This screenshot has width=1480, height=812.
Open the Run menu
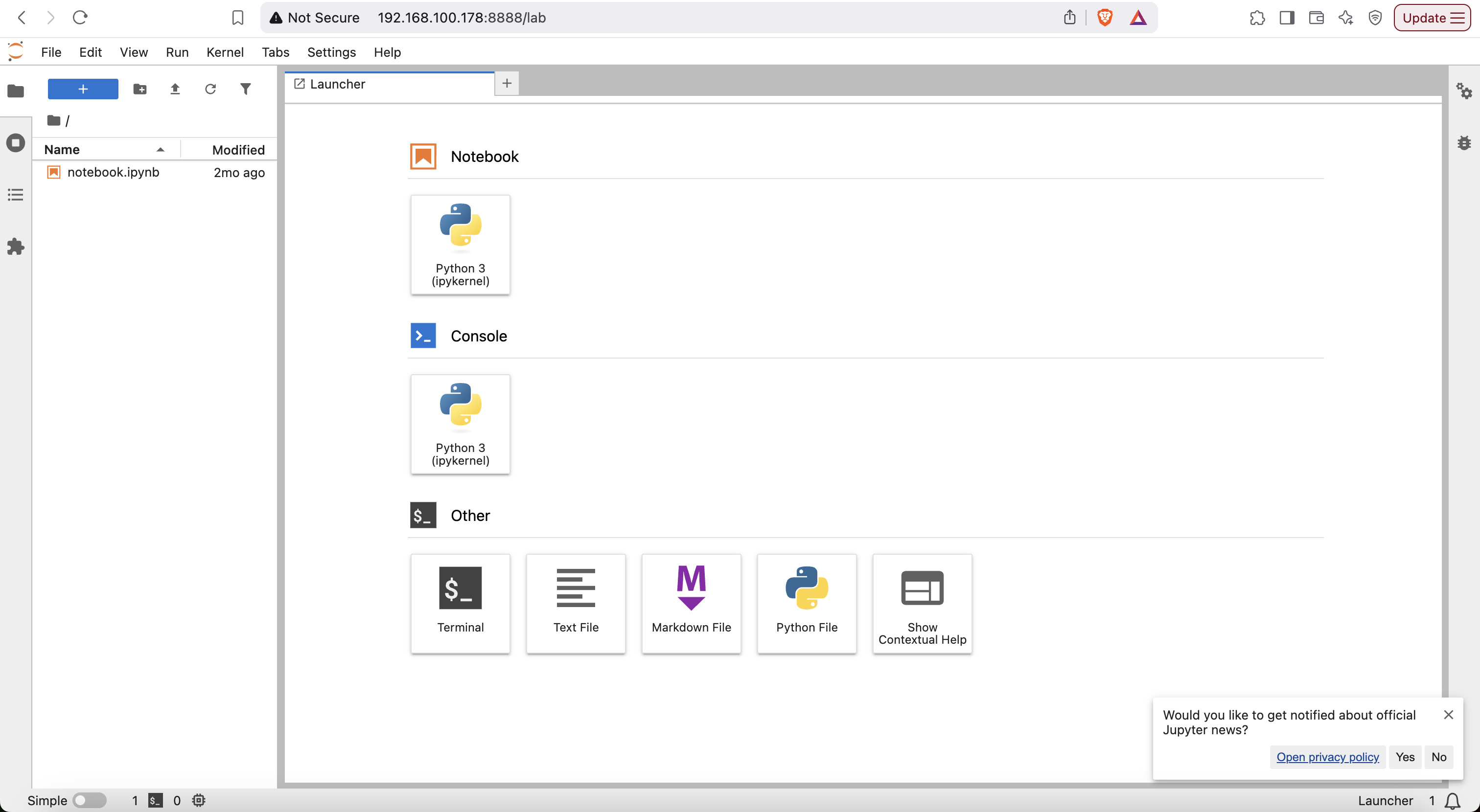pos(177,52)
